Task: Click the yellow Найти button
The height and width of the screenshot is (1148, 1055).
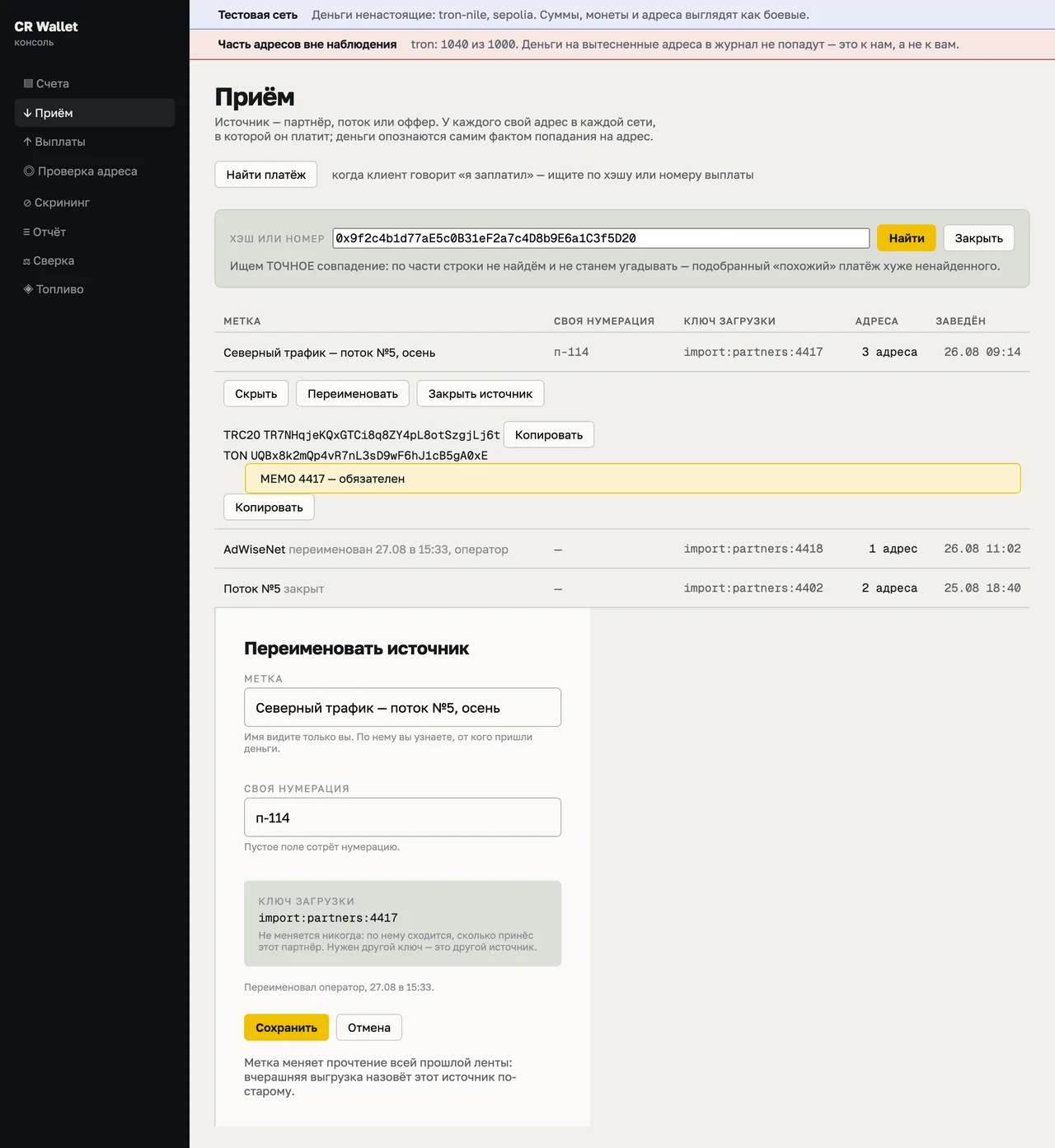Action: pos(907,238)
